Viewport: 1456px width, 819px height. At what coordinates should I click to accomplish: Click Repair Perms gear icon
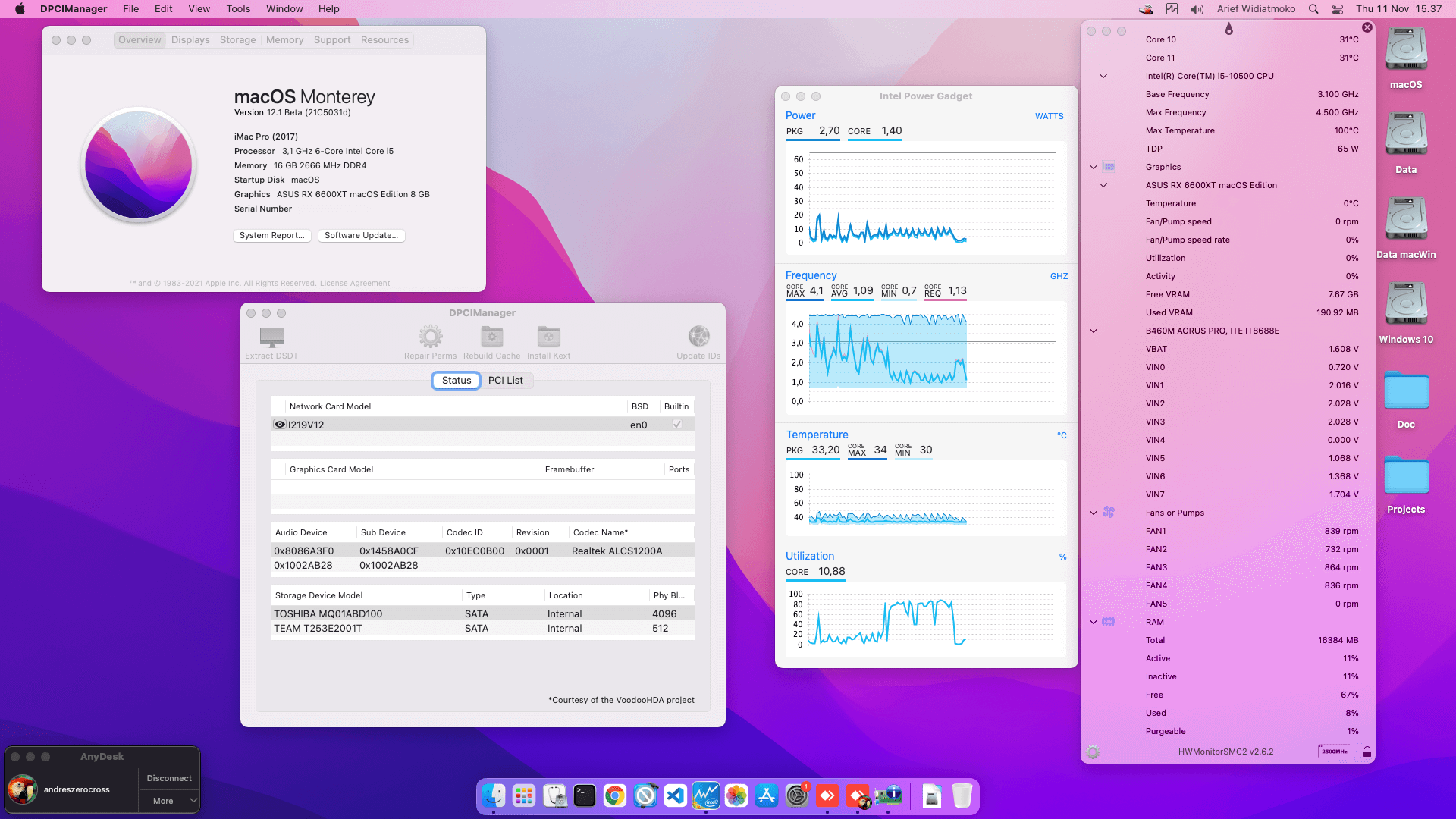pos(430,336)
